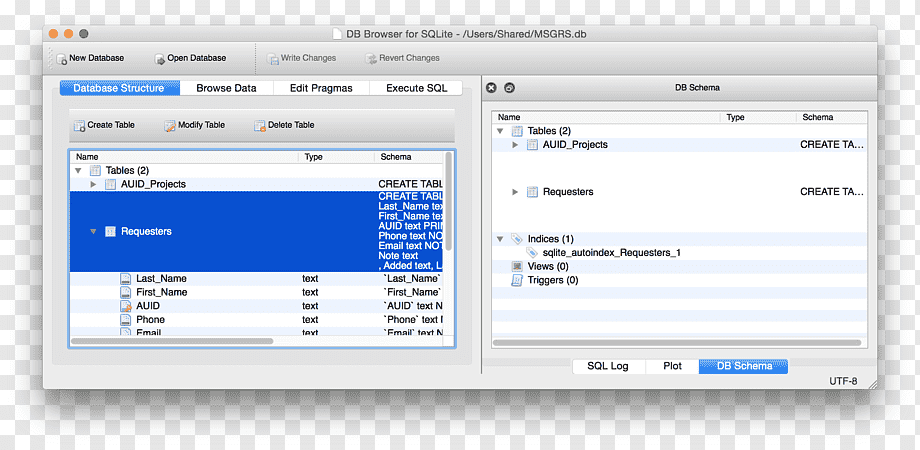
Task: Select the AUID field row text
Action: [148, 306]
